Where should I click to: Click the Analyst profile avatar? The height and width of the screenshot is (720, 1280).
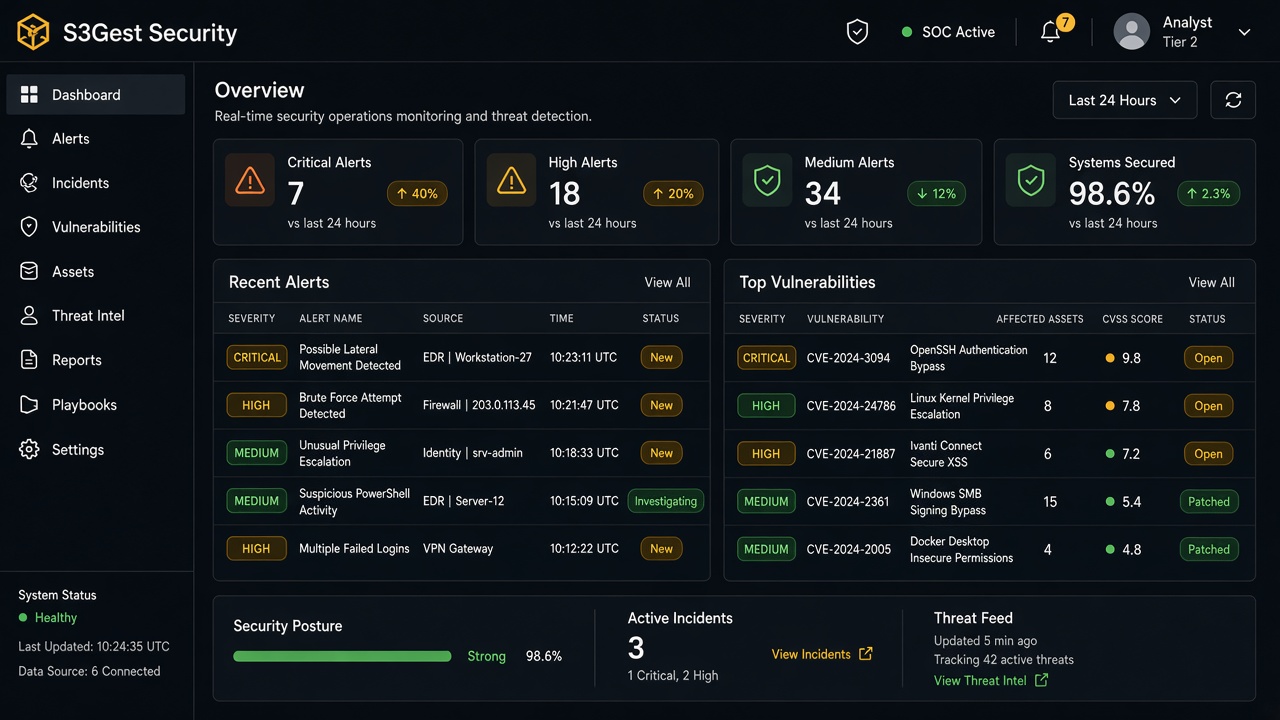pyautogui.click(x=1132, y=32)
